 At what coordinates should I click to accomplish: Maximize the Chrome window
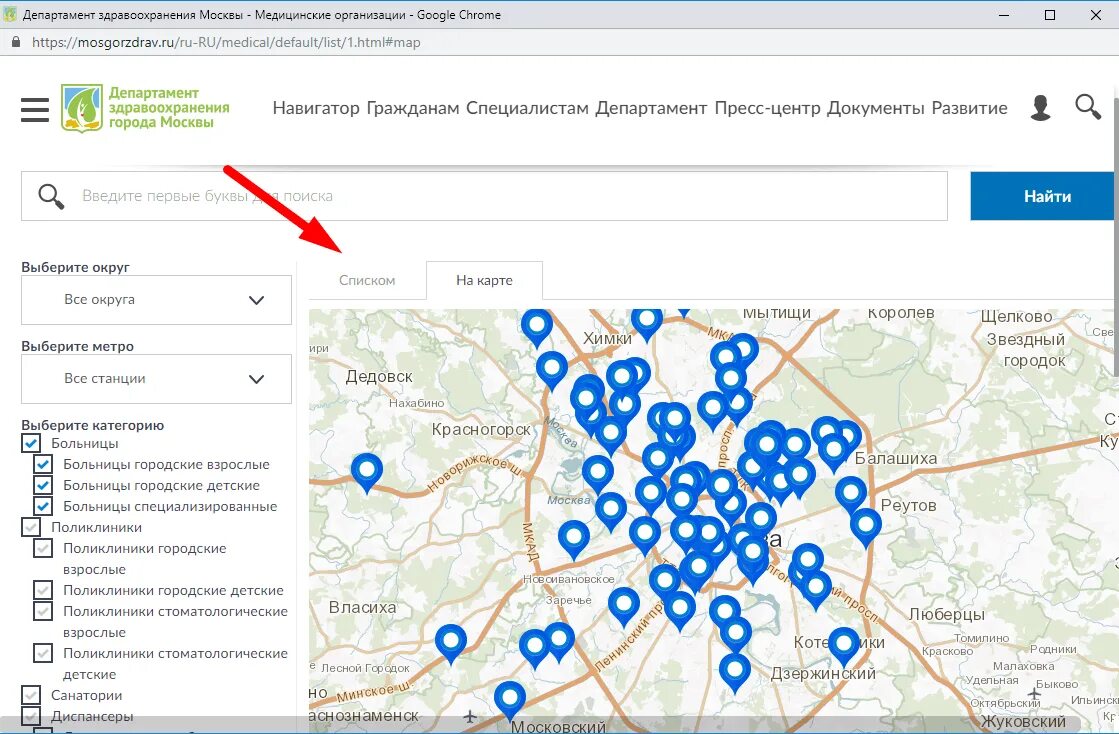[1050, 15]
